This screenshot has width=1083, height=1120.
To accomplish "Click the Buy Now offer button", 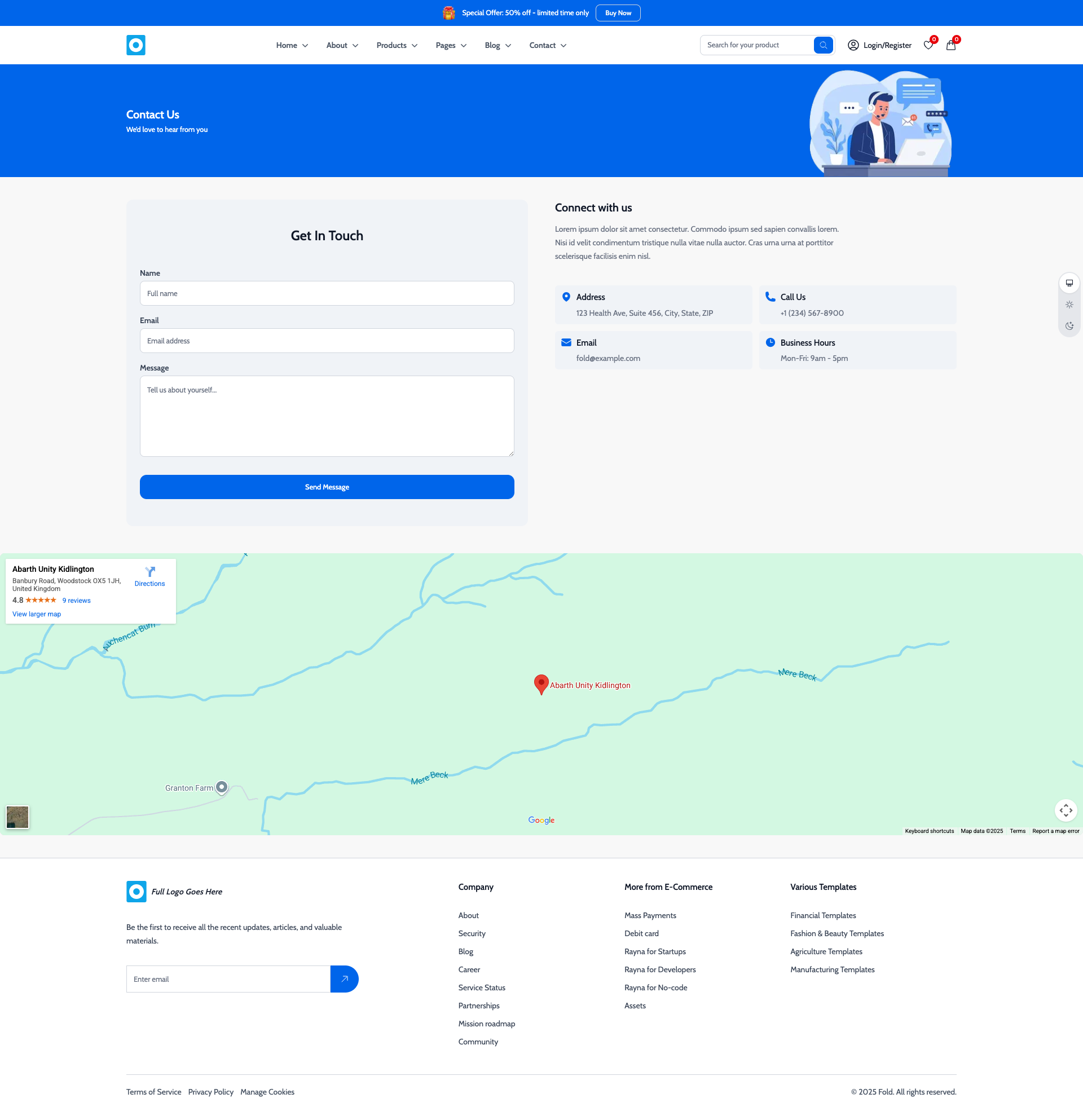I will tap(618, 13).
